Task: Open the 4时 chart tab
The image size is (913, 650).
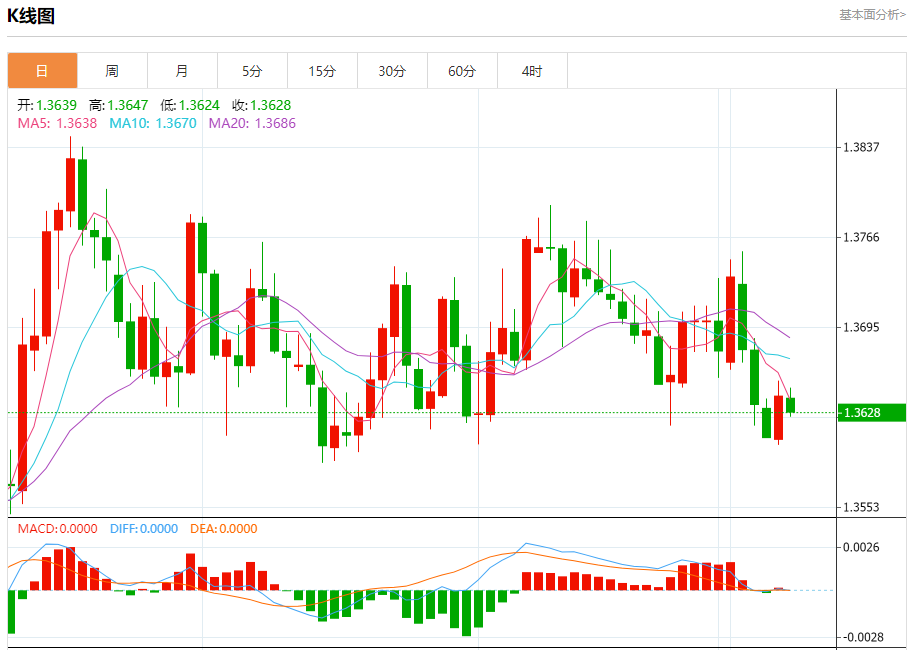Action: pos(532,71)
